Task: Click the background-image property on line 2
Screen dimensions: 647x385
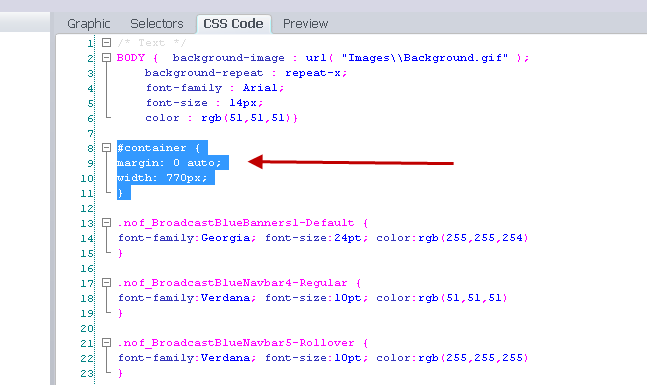Action: (229, 58)
